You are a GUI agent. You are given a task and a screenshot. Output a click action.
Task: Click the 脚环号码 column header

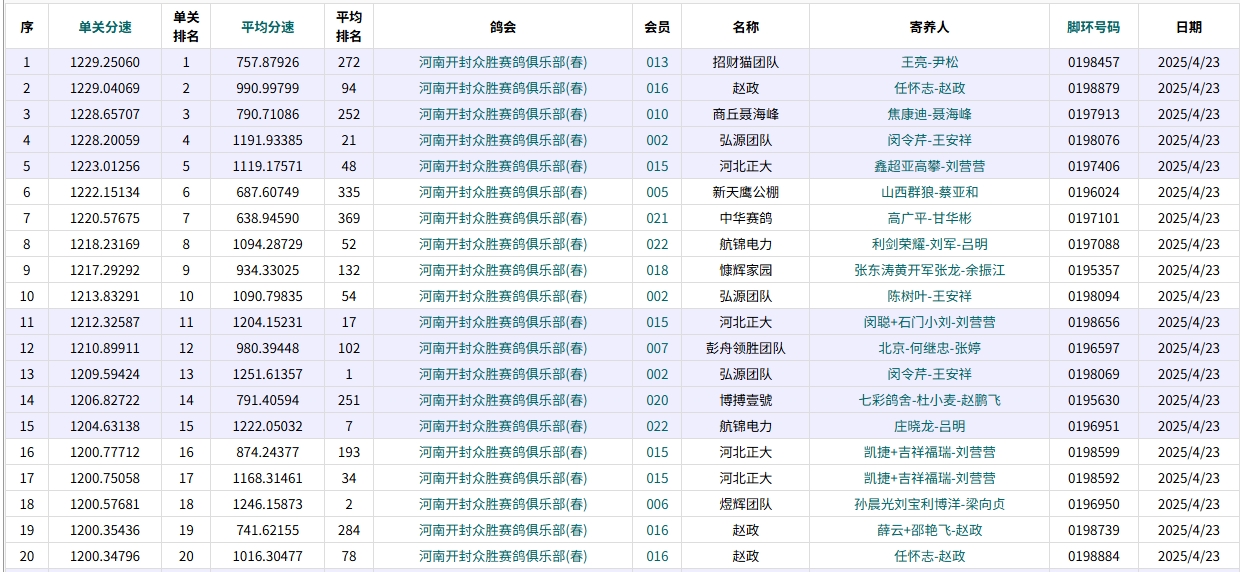pyautogui.click(x=1093, y=27)
